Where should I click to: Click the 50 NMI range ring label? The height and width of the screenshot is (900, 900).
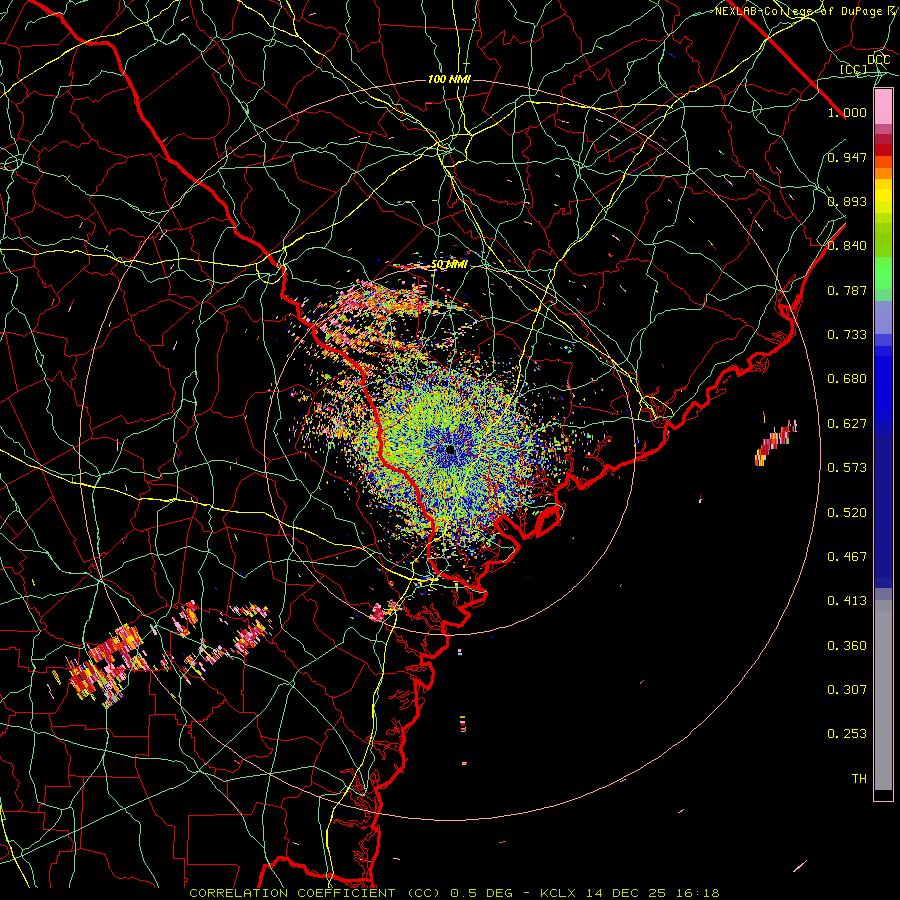click(x=449, y=265)
